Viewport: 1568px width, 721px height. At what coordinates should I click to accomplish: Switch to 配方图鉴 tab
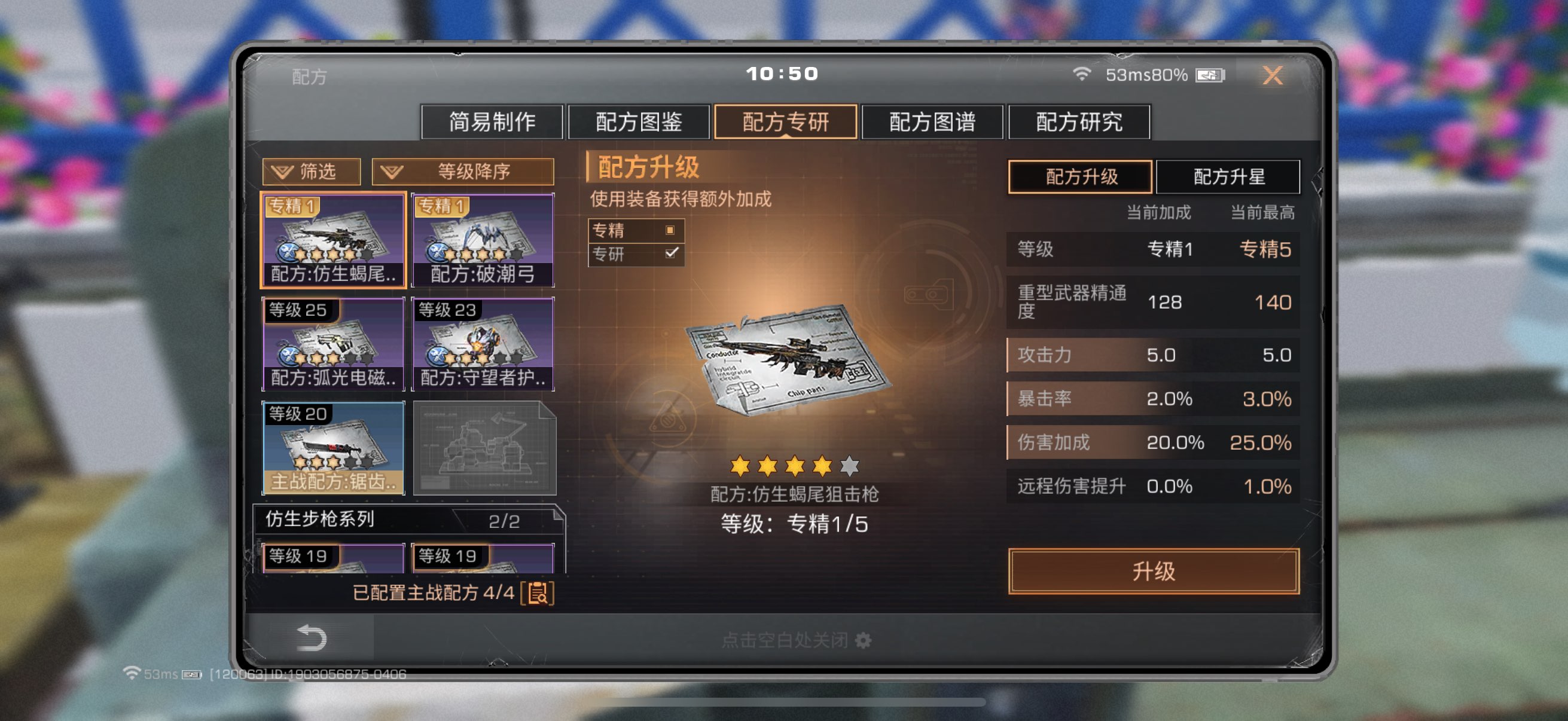coord(639,122)
